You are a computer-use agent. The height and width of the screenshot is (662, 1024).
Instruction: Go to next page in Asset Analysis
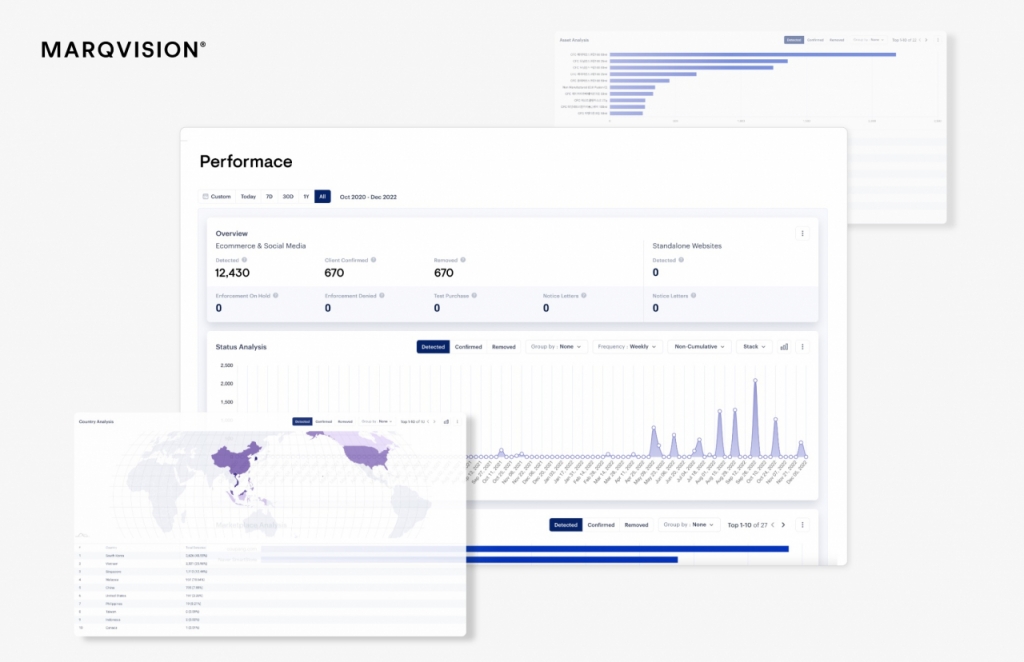[x=926, y=40]
